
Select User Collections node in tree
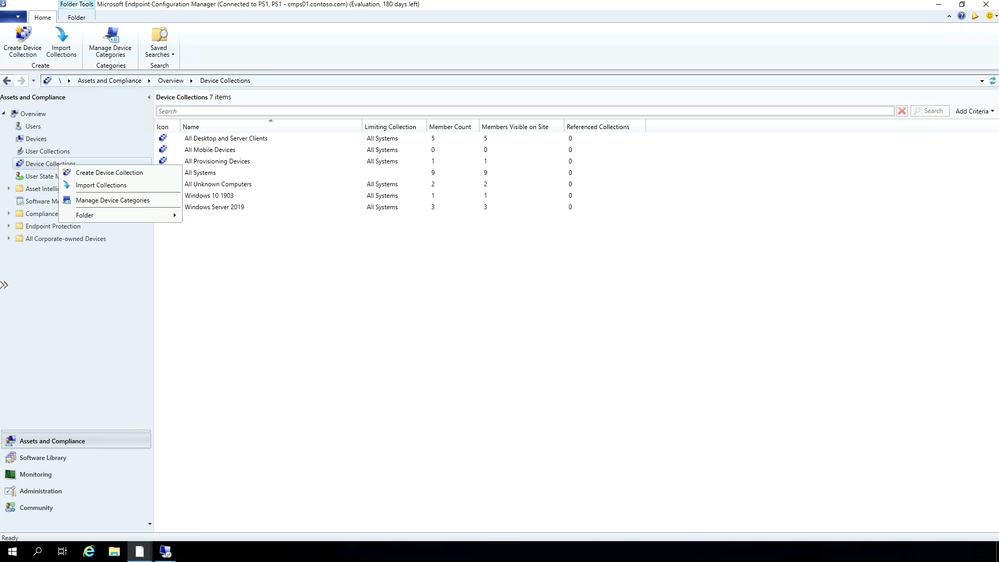pos(47,152)
